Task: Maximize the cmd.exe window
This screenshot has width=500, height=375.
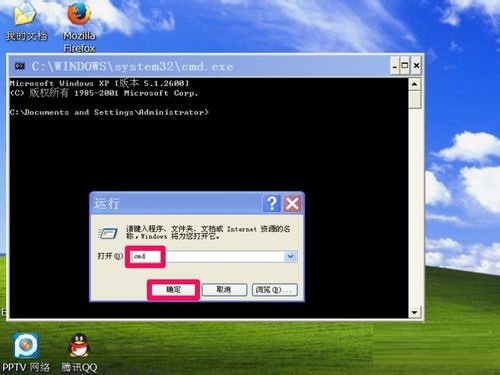Action: pos(405,66)
